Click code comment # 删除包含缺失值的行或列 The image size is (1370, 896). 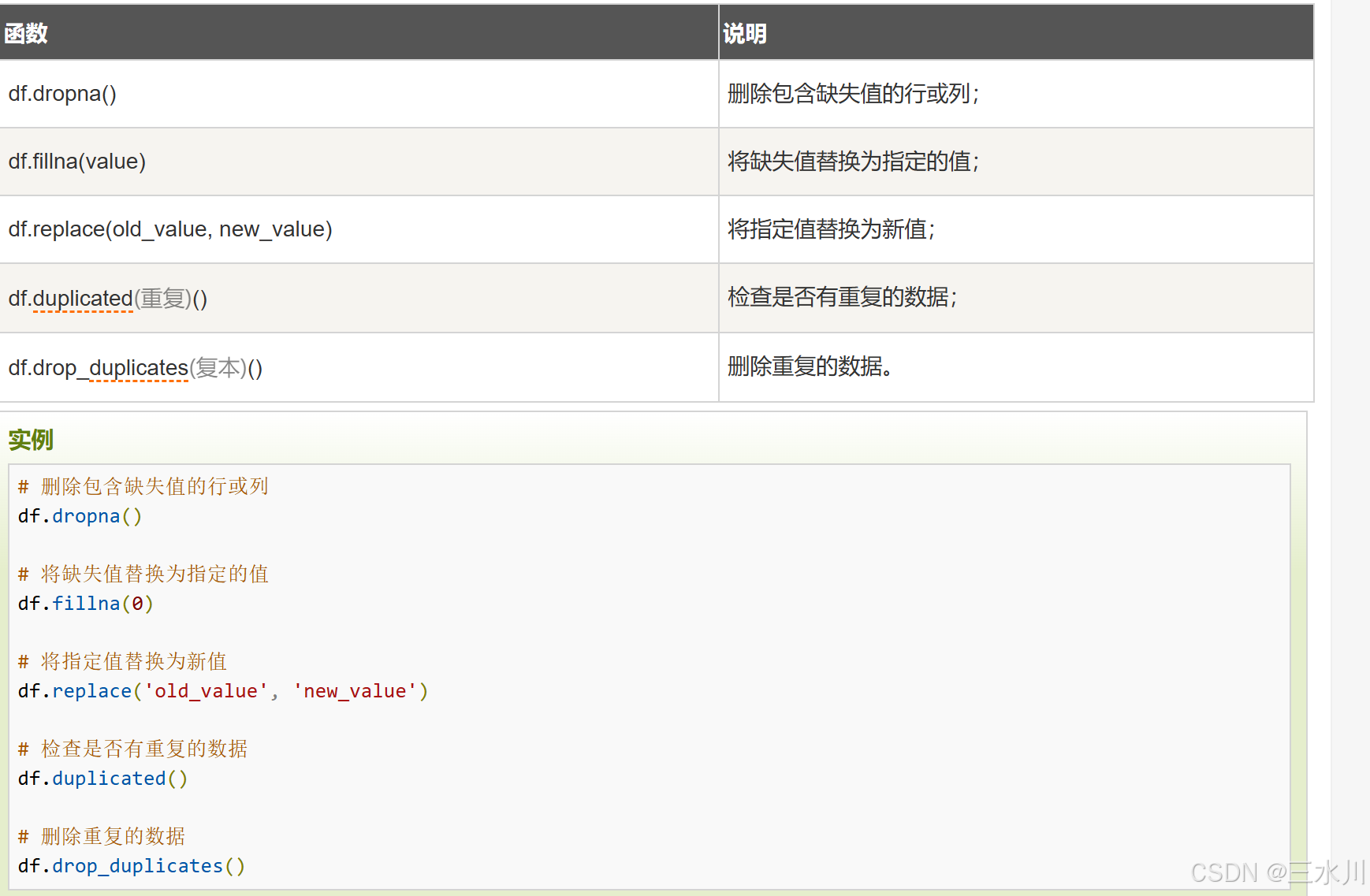[x=143, y=486]
